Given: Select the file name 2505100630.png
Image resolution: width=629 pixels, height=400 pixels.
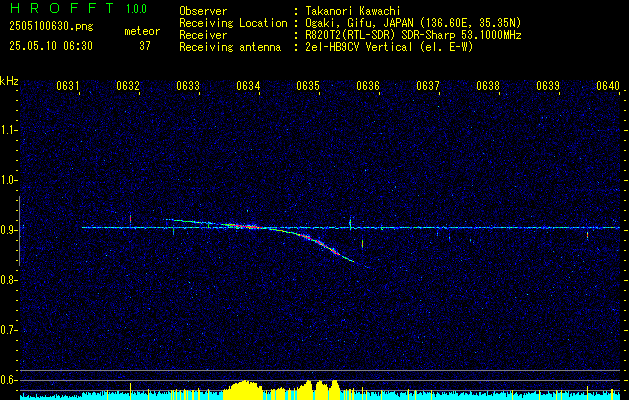Looking at the screenshot, I should (x=51, y=26).
